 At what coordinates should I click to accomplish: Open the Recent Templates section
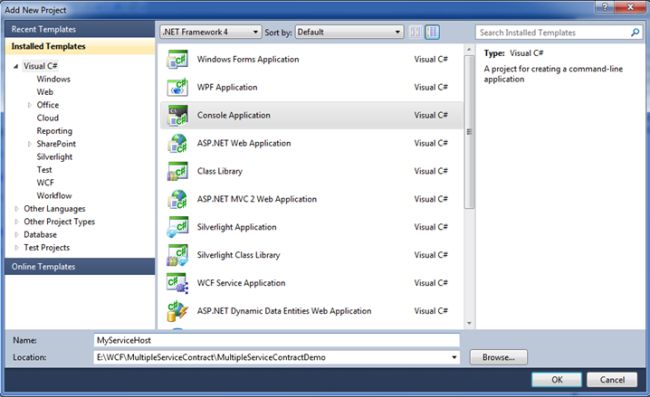[x=80, y=29]
